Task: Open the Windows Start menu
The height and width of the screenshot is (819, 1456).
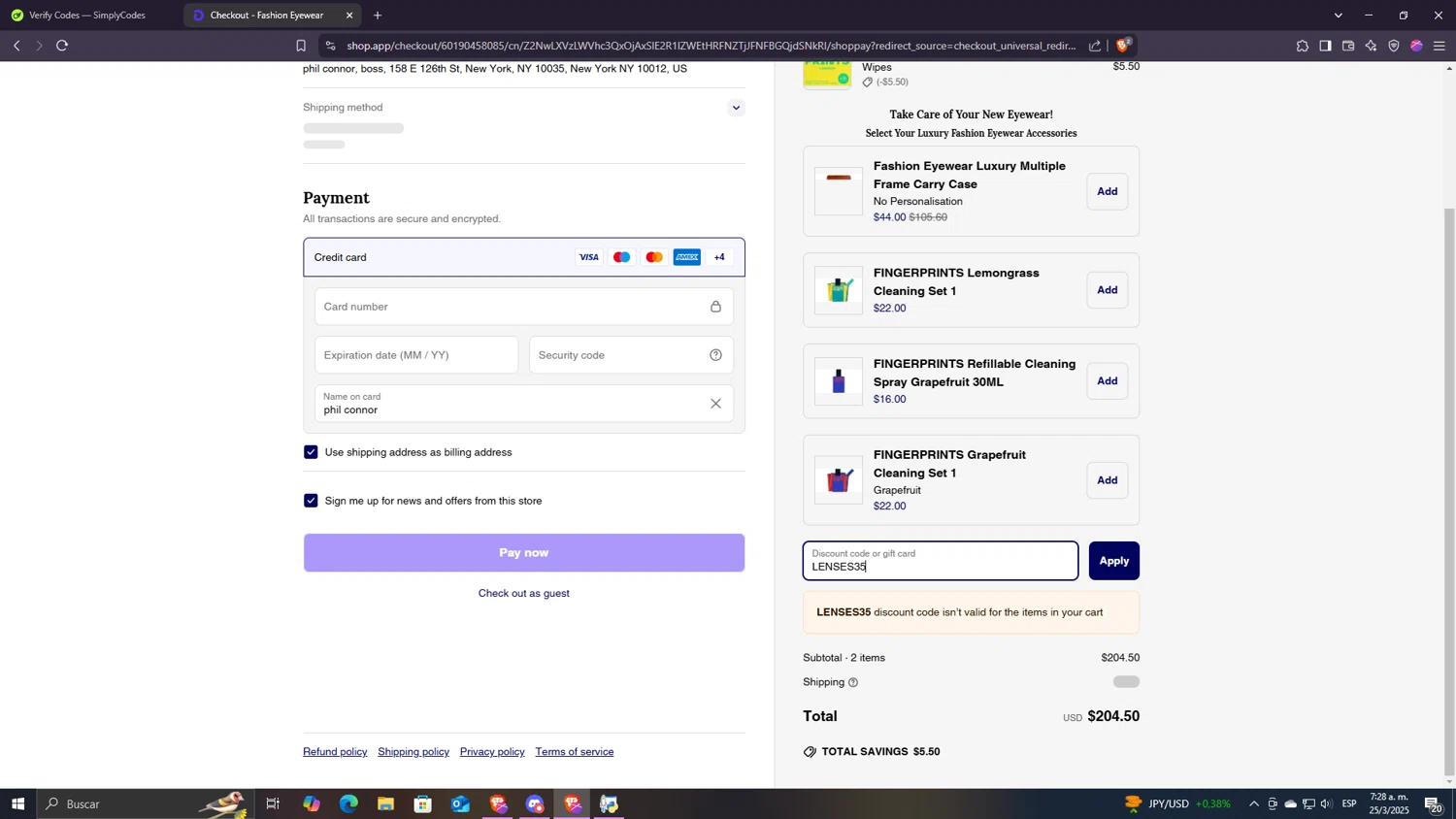Action: coord(17,803)
